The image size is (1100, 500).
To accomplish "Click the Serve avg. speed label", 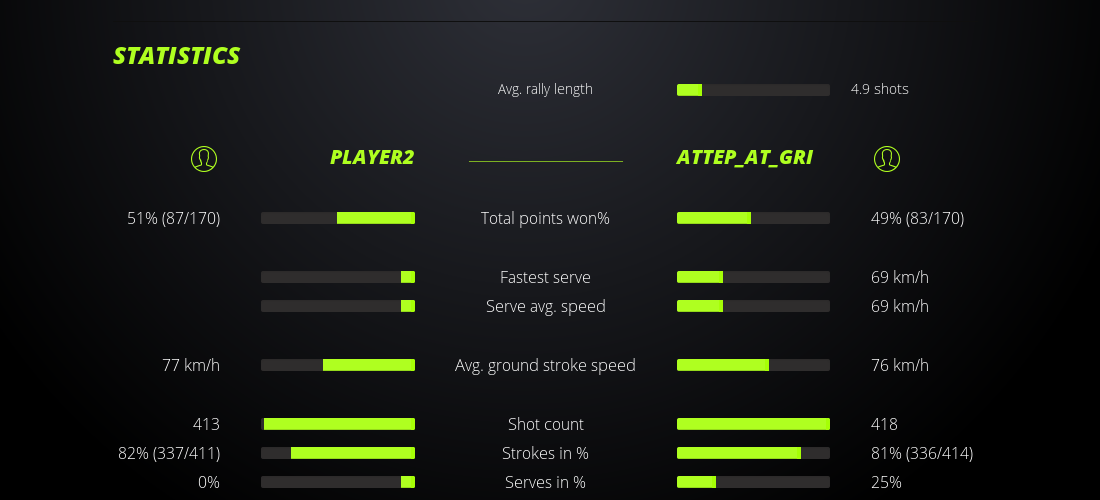I will click(x=545, y=306).
